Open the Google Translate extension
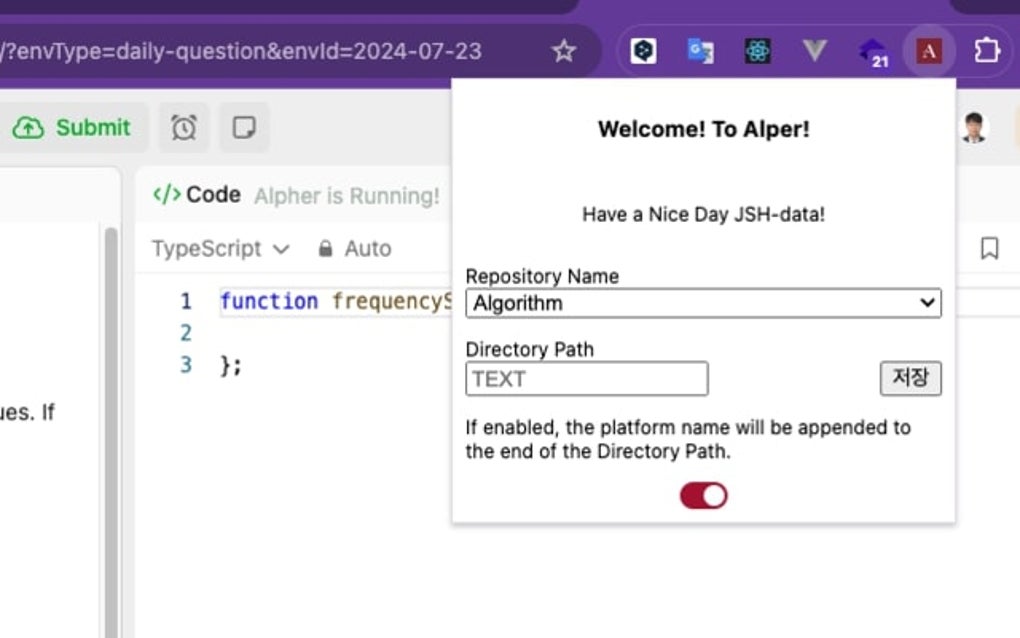Viewport: 1020px width, 638px height. click(700, 51)
